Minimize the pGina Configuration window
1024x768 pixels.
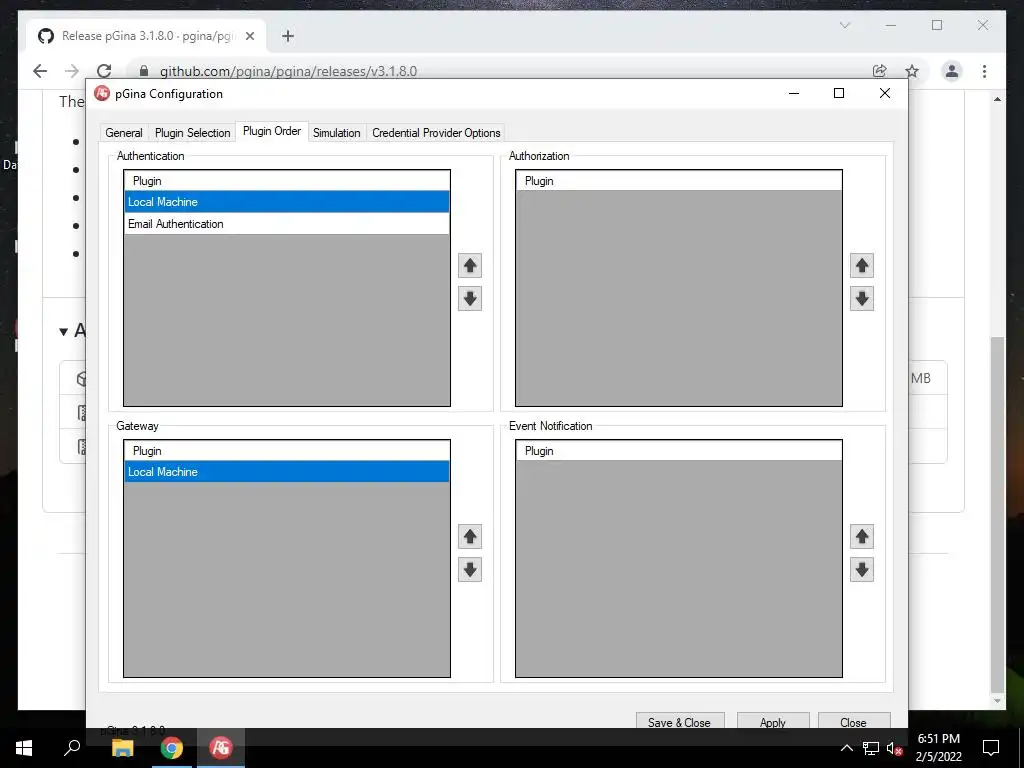click(x=794, y=93)
